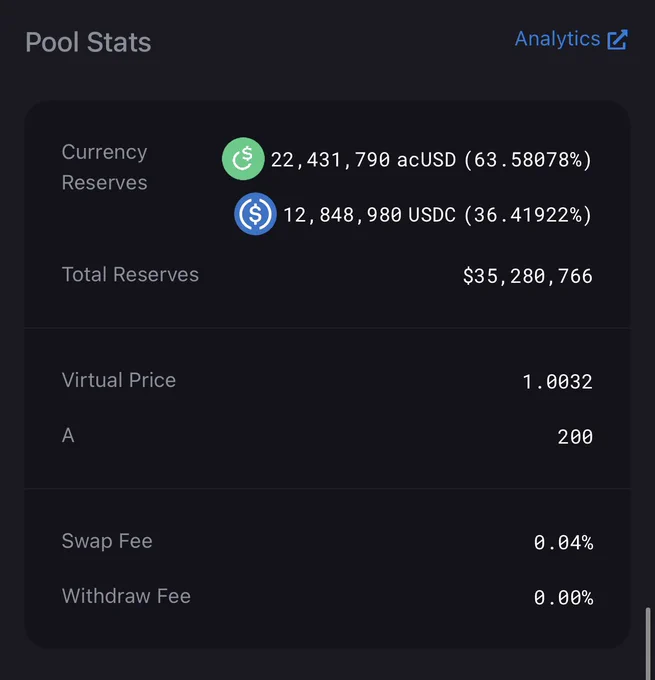Click the green acUSD token icon
This screenshot has height=680, width=655.
[243, 159]
